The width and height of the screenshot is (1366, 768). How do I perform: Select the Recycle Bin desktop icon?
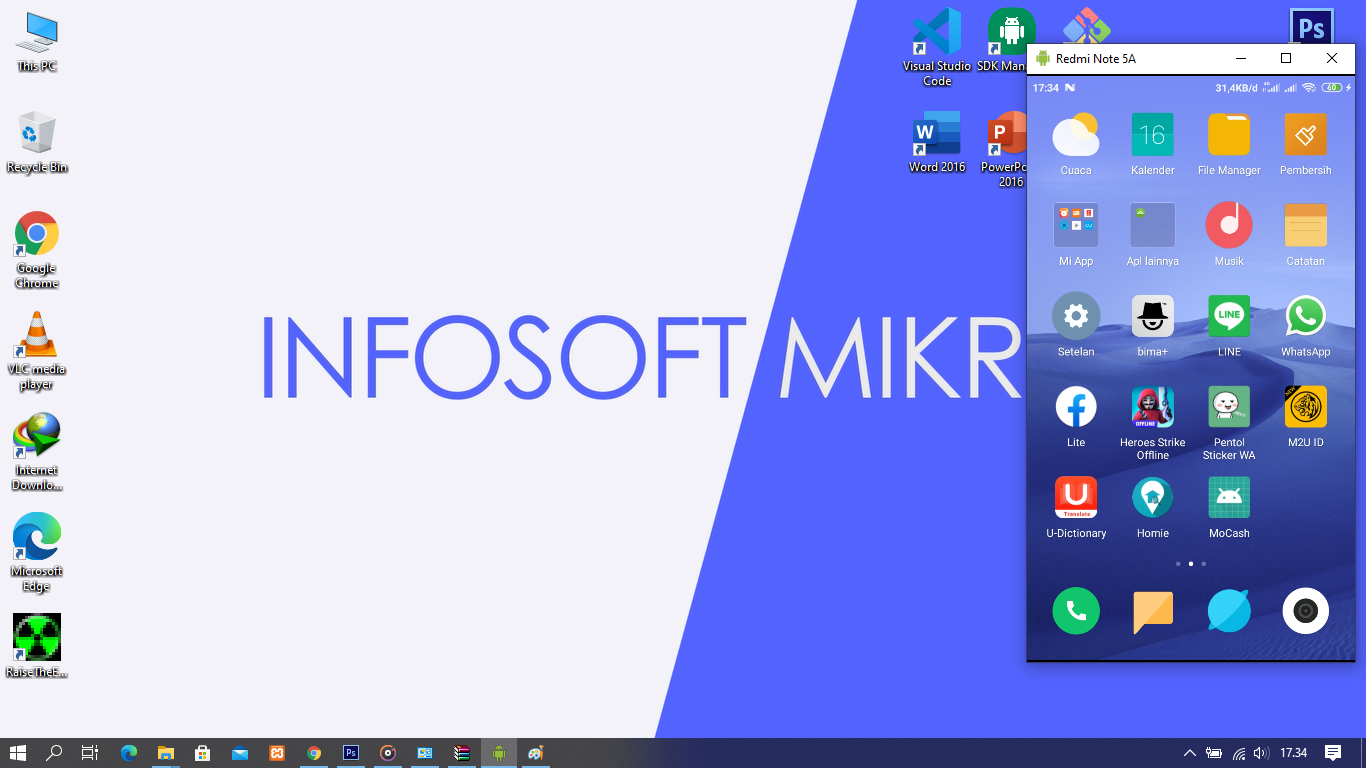tap(37, 142)
